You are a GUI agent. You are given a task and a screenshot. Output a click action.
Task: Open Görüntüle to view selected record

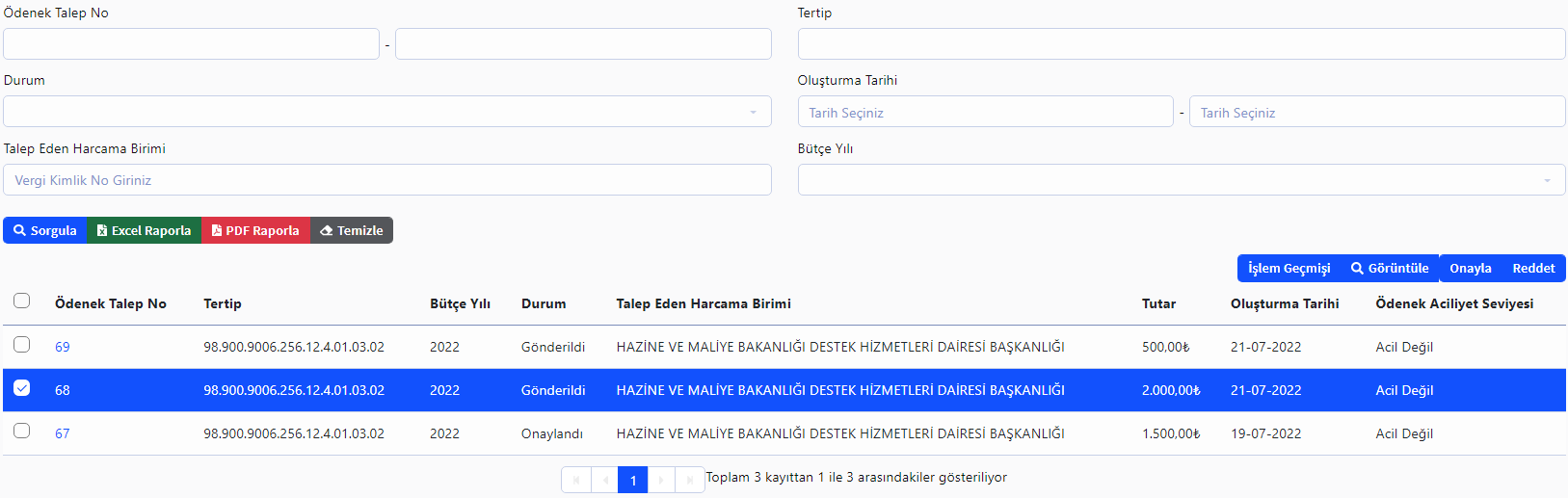click(1390, 268)
